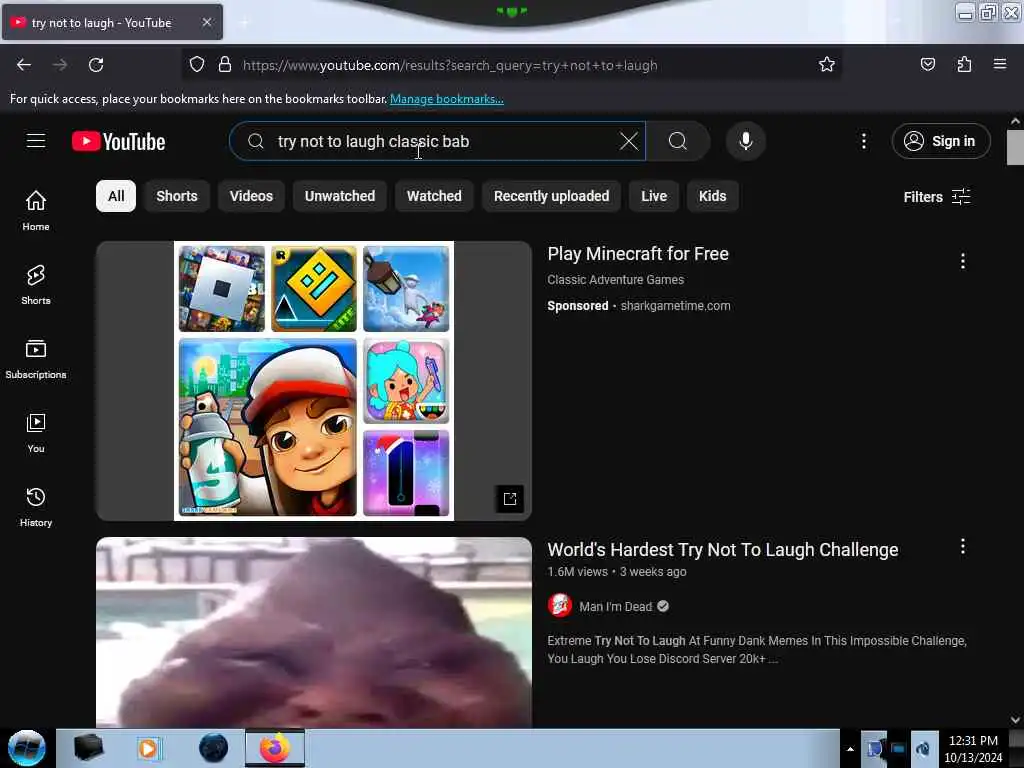This screenshot has width=1024, height=768.
Task: Click the taskbar clock 12:31 PM
Action: (973, 748)
